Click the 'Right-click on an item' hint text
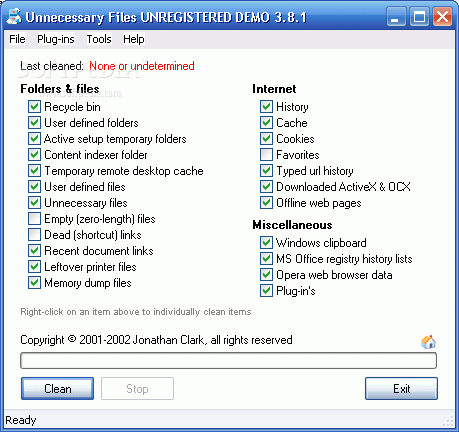459x432 pixels. 136,312
